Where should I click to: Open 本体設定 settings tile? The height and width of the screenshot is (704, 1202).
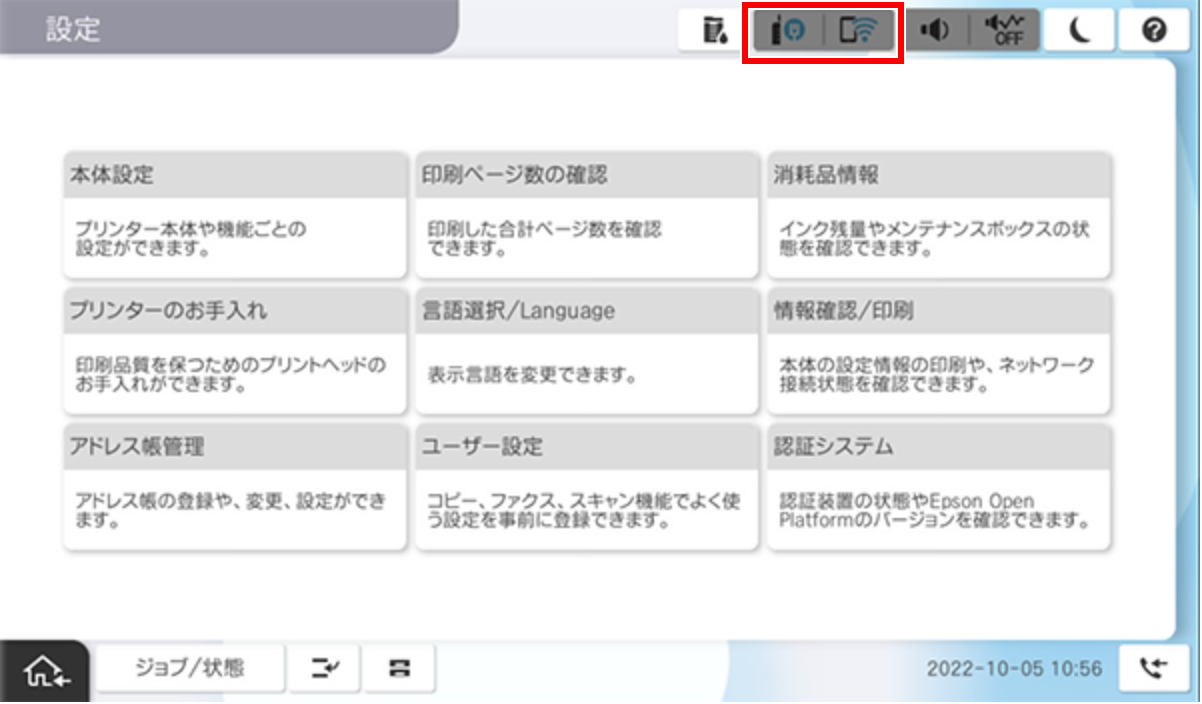coord(235,216)
